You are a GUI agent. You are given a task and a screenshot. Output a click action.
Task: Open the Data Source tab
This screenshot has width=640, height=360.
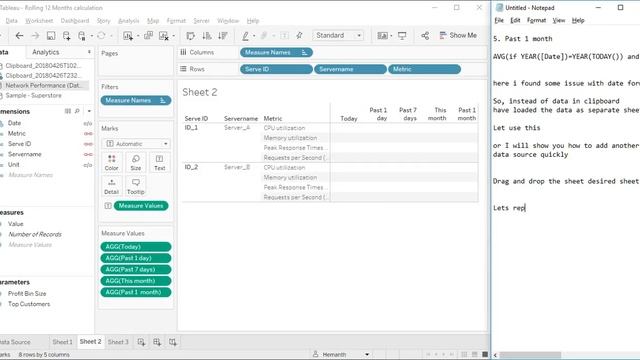click(x=16, y=342)
